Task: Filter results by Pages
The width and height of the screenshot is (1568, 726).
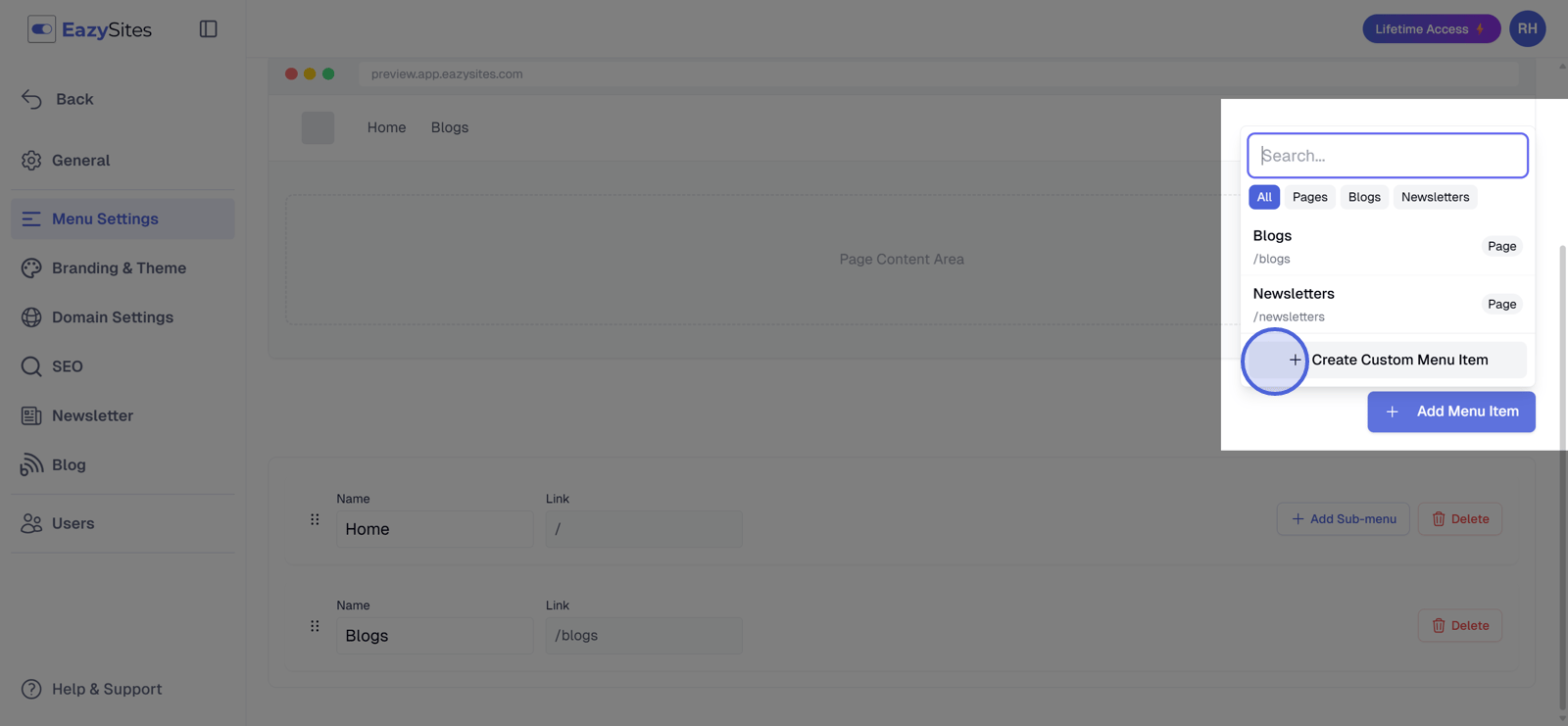Action: tap(1309, 197)
